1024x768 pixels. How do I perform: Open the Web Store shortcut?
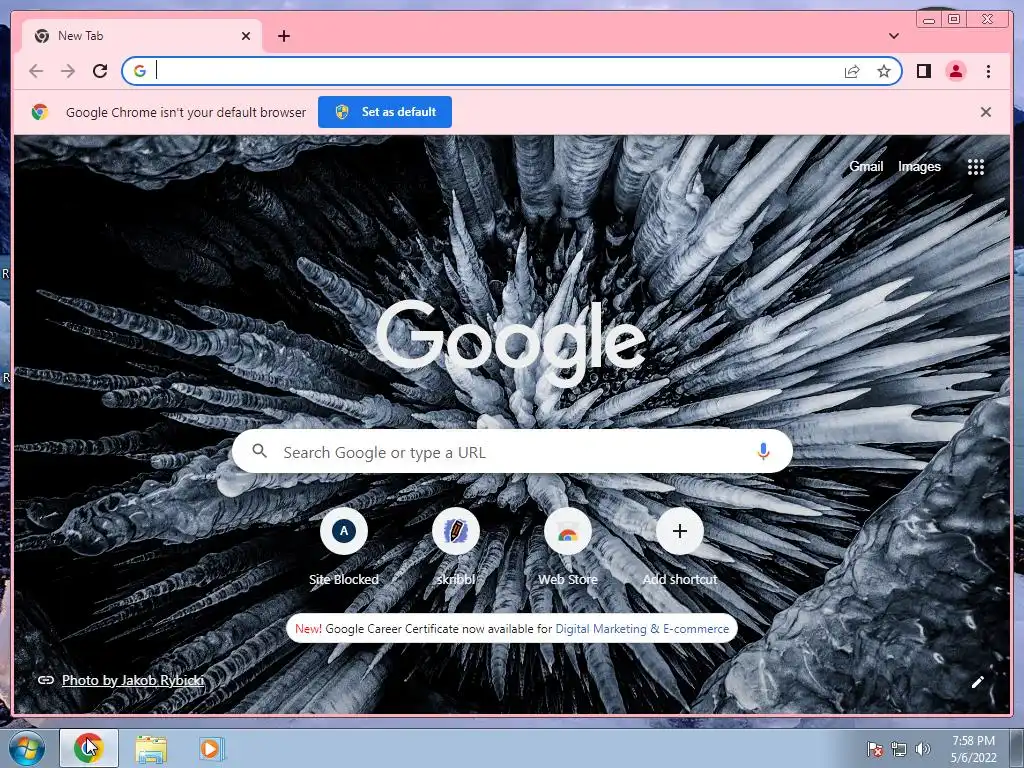pos(568,547)
